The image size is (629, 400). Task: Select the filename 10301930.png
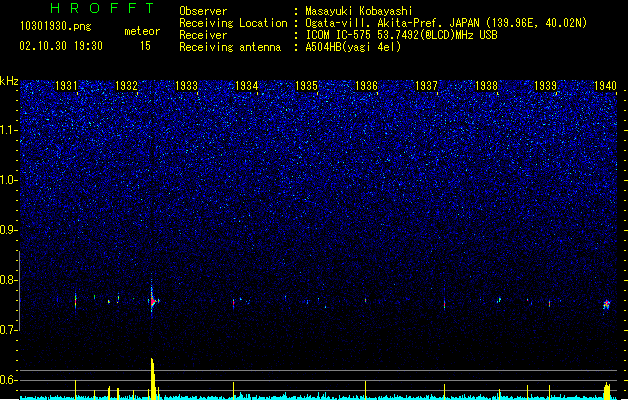[x=56, y=26]
